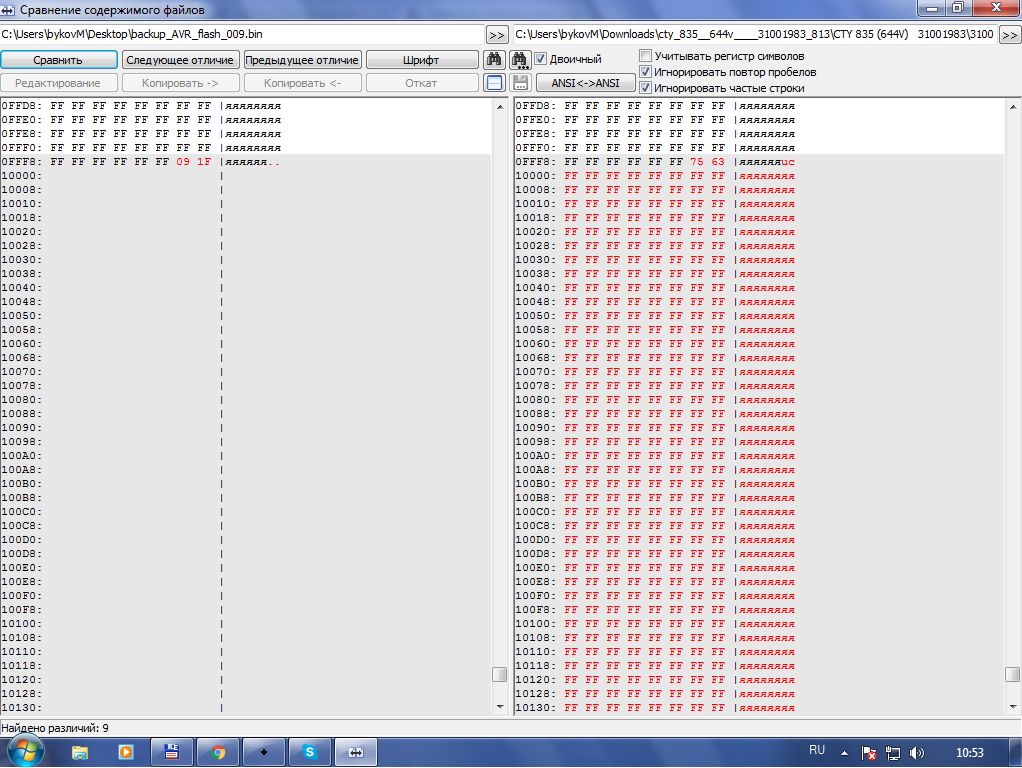Screen dimensions: 1022x768
Task: Click the binoculars Find icon
Action: 494,60
